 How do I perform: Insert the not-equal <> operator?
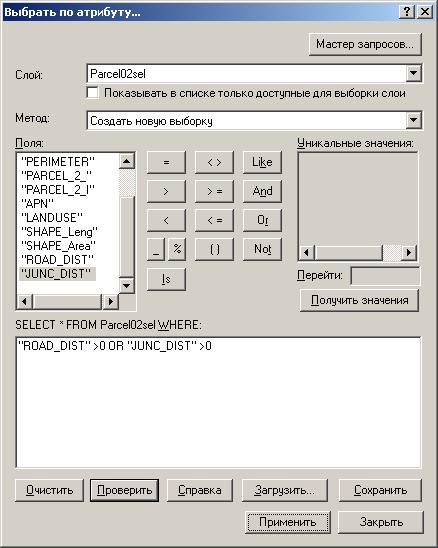(x=214, y=162)
